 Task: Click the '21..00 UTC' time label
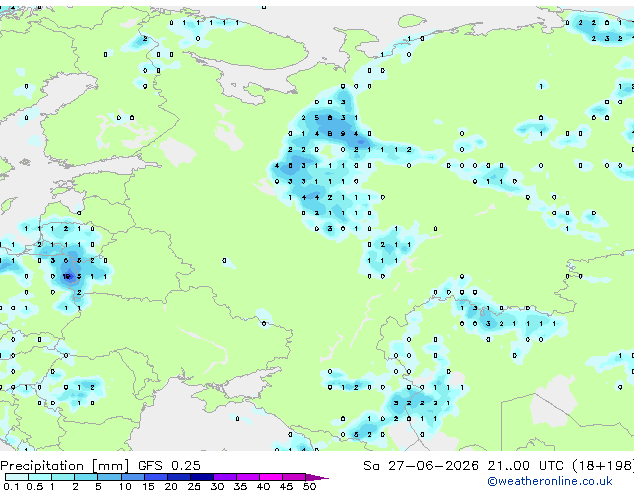(x=525, y=466)
